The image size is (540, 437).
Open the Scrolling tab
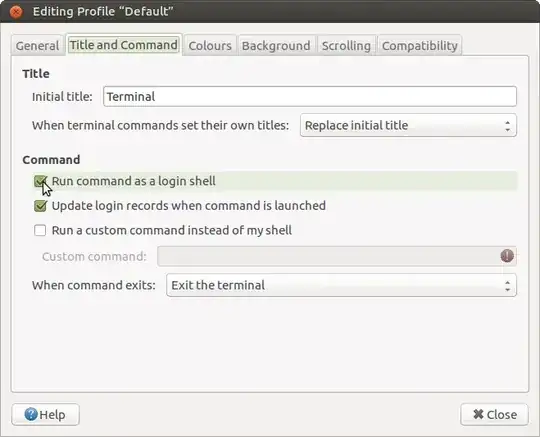tap(346, 45)
